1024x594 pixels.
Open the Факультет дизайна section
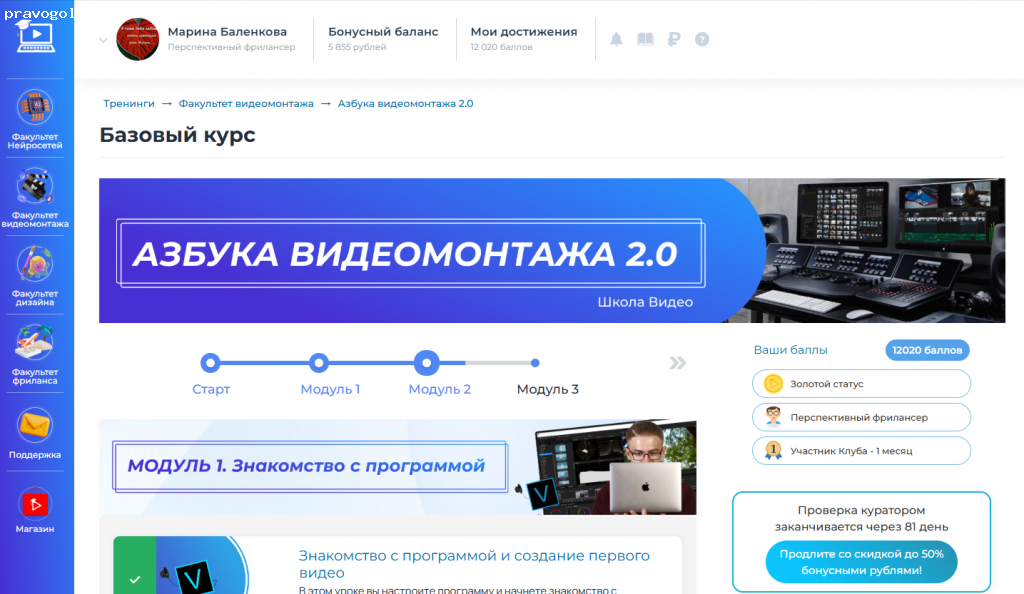coord(35,265)
